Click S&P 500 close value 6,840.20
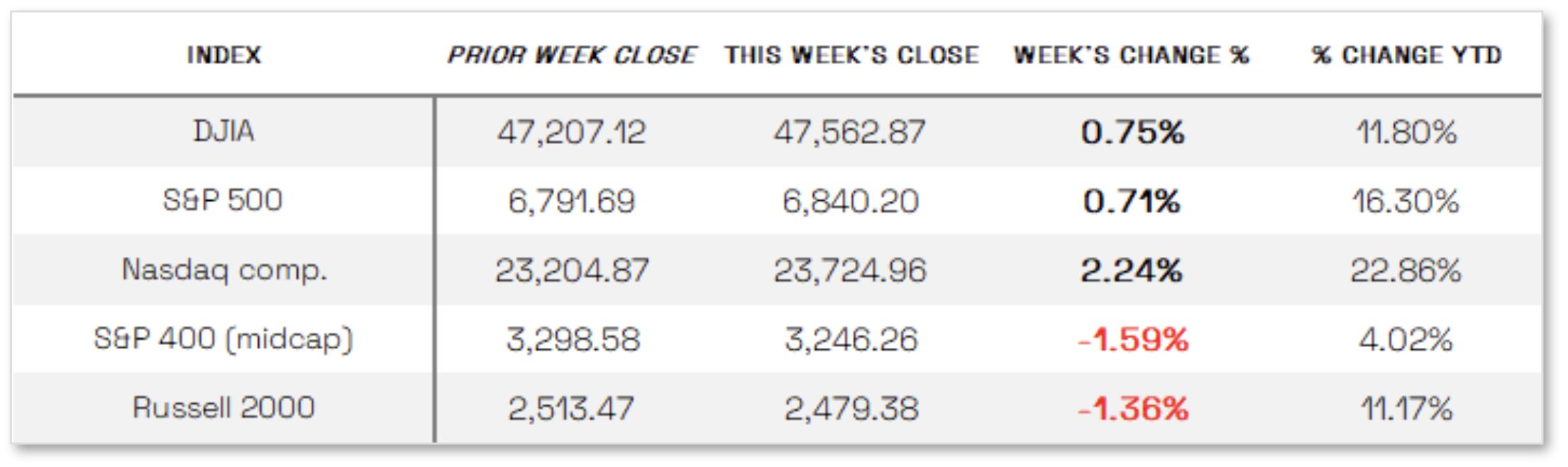The height and width of the screenshot is (467, 1568). 851,201
